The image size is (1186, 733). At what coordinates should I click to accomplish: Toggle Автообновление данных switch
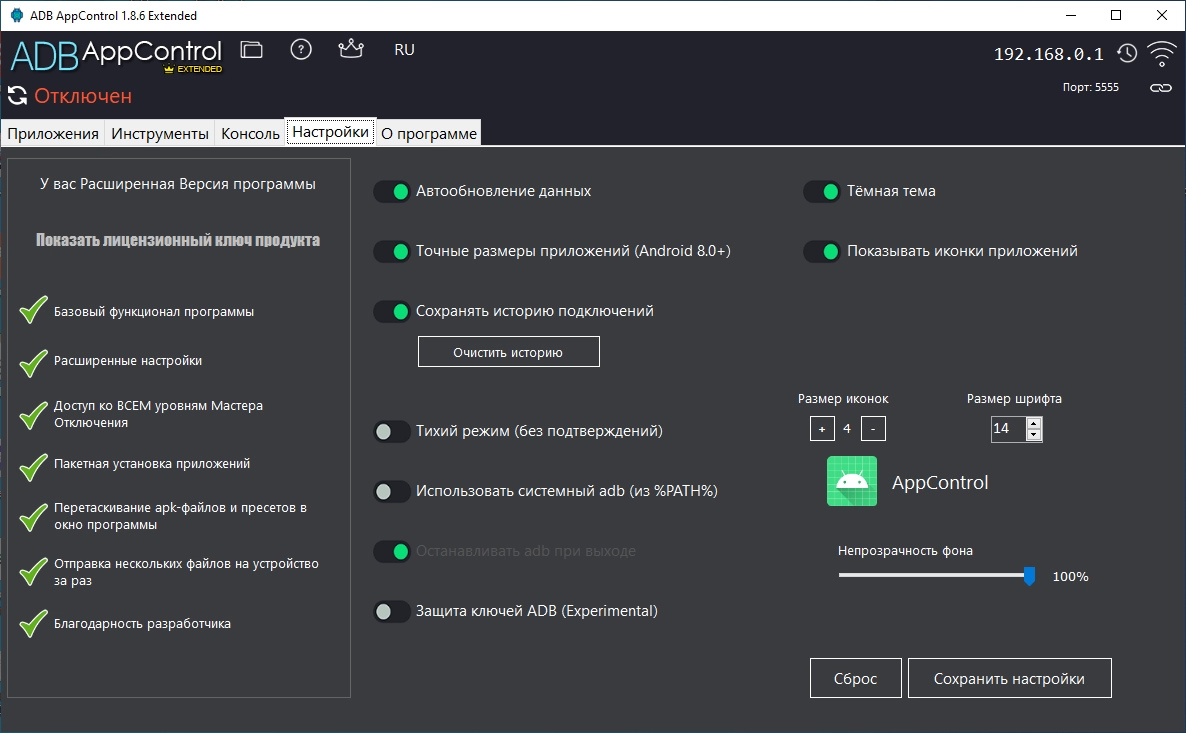coord(392,191)
